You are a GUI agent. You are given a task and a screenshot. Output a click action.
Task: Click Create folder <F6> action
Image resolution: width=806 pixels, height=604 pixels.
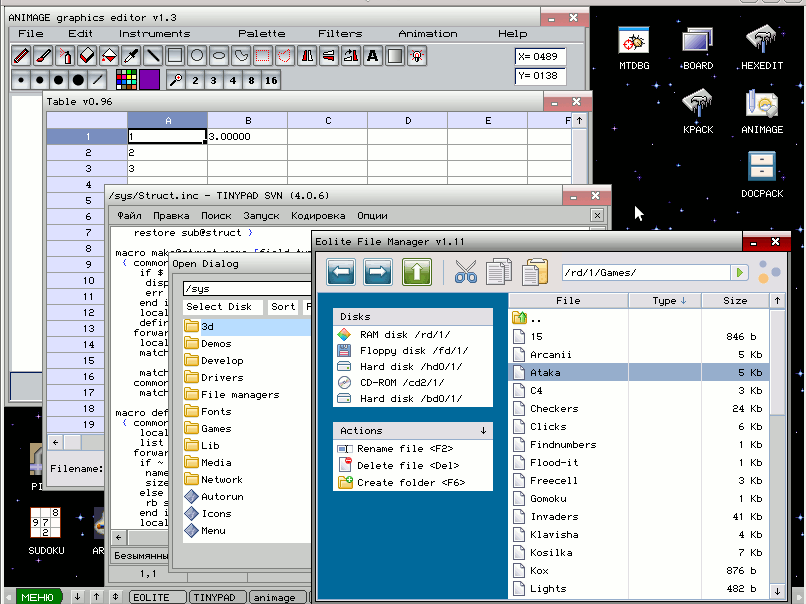click(x=401, y=483)
